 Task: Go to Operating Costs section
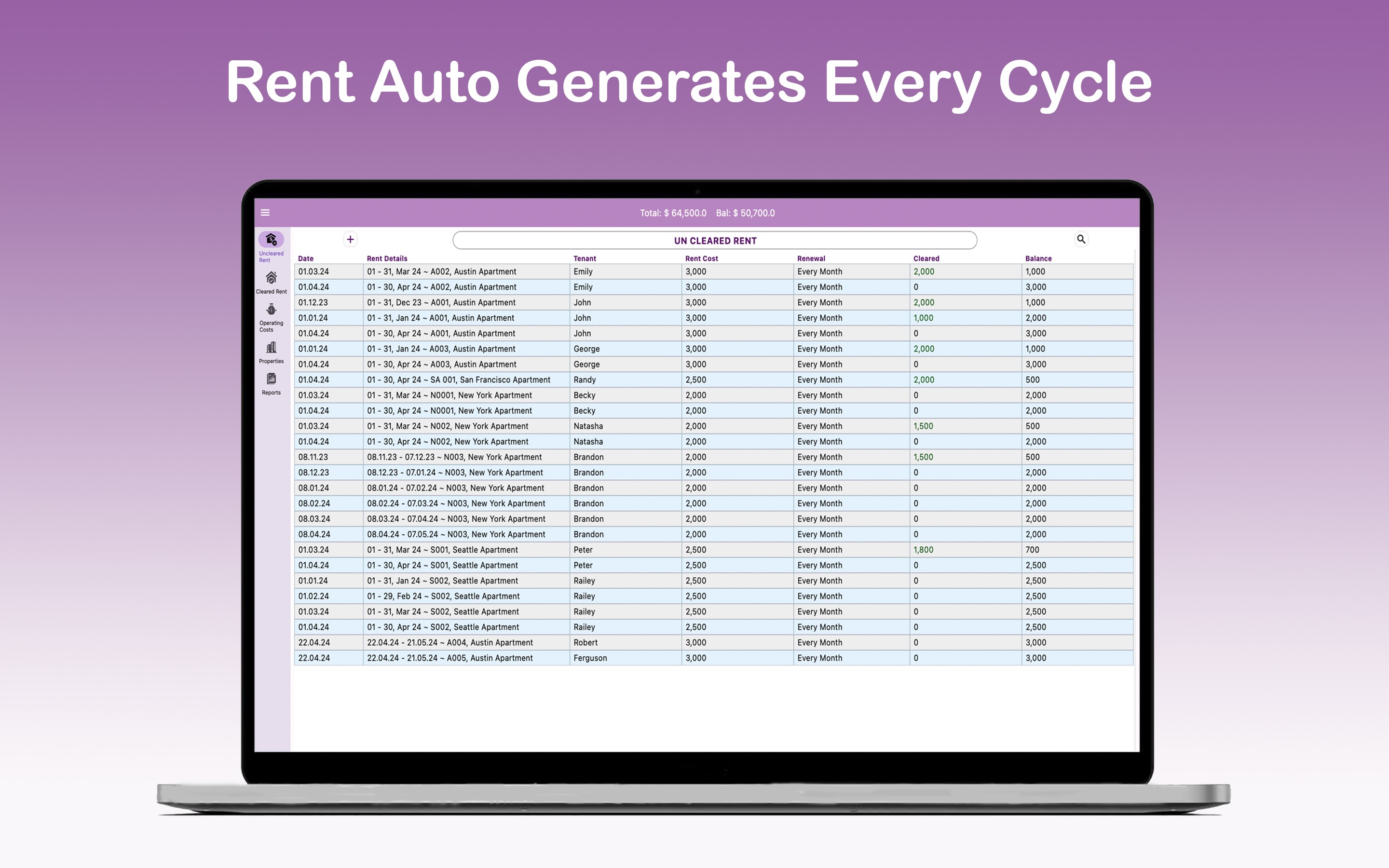point(271,311)
